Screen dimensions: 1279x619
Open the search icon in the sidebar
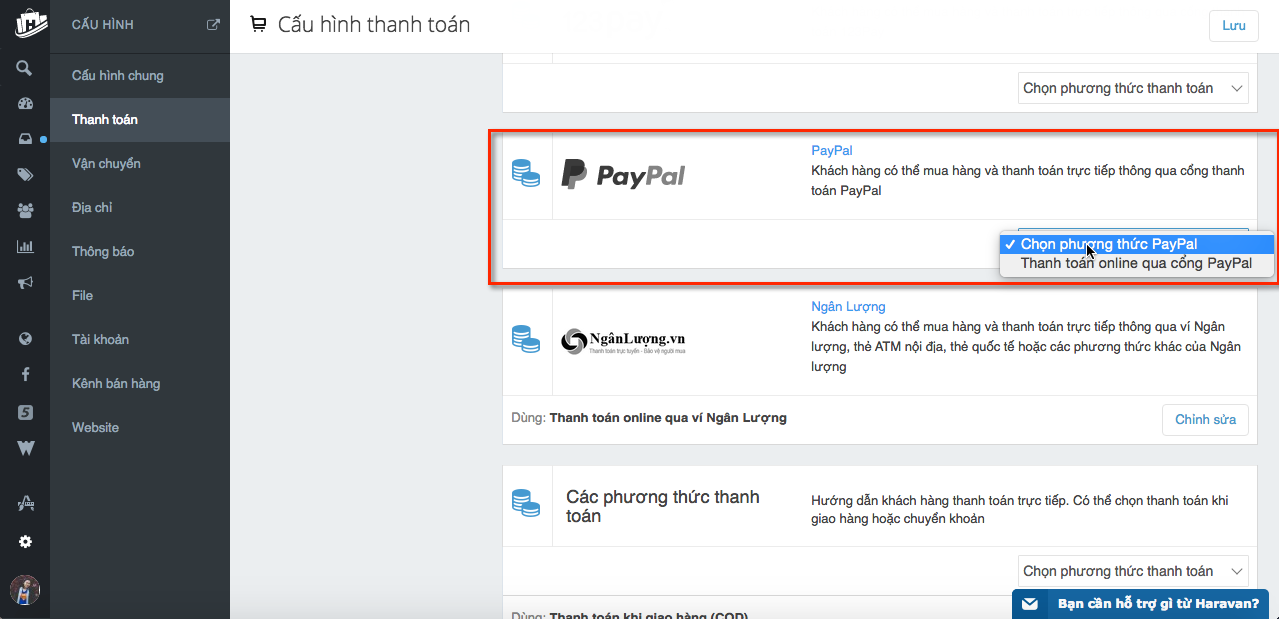coord(25,68)
